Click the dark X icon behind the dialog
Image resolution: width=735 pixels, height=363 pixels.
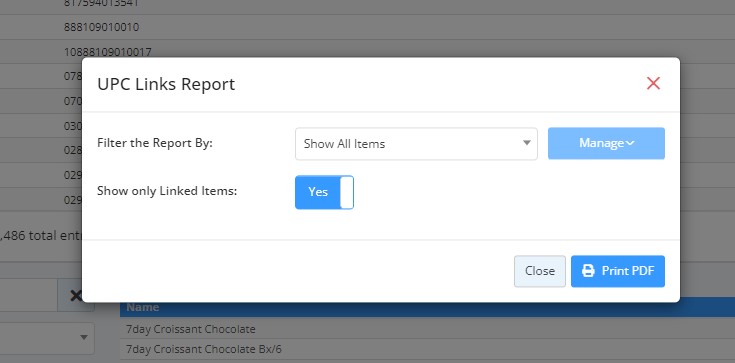75,295
